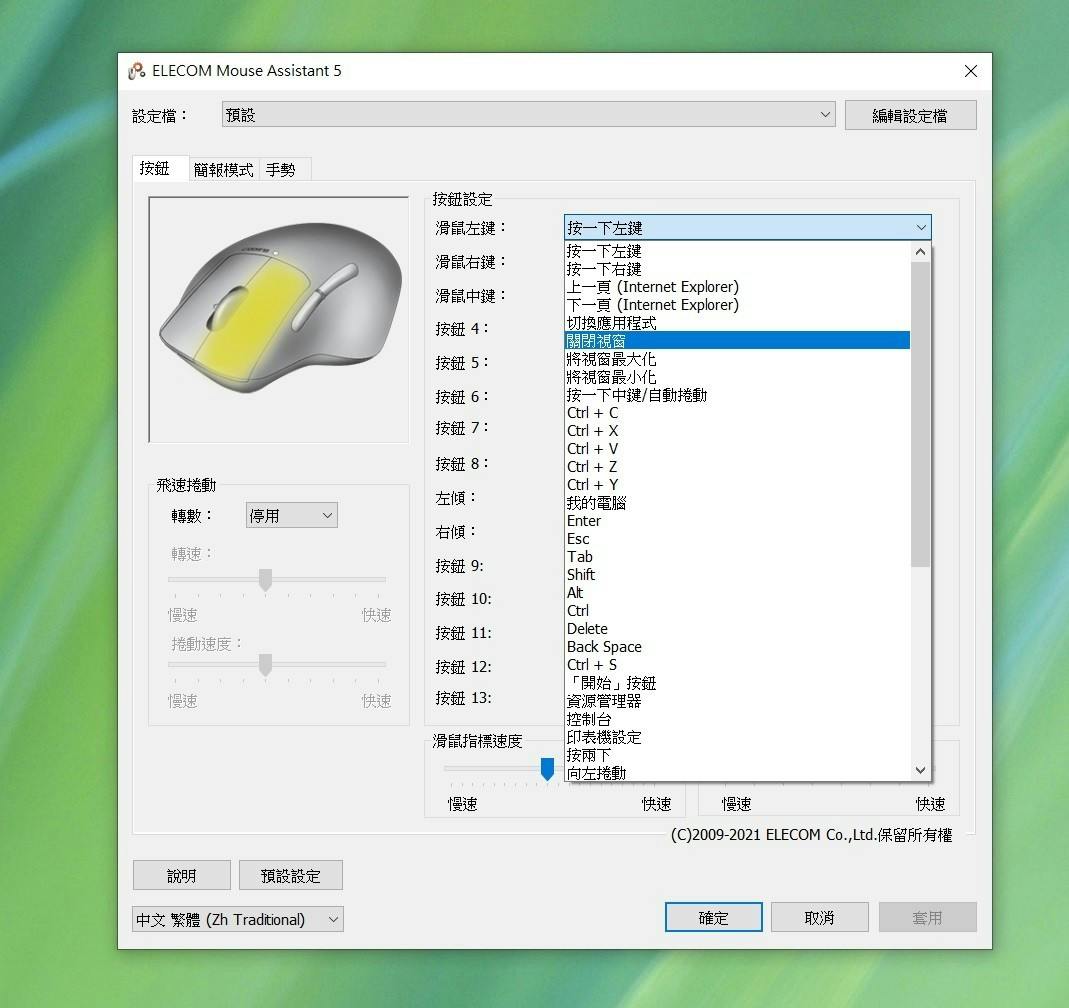
Task: Click the dropdown list scroll down arrow
Action: (920, 770)
